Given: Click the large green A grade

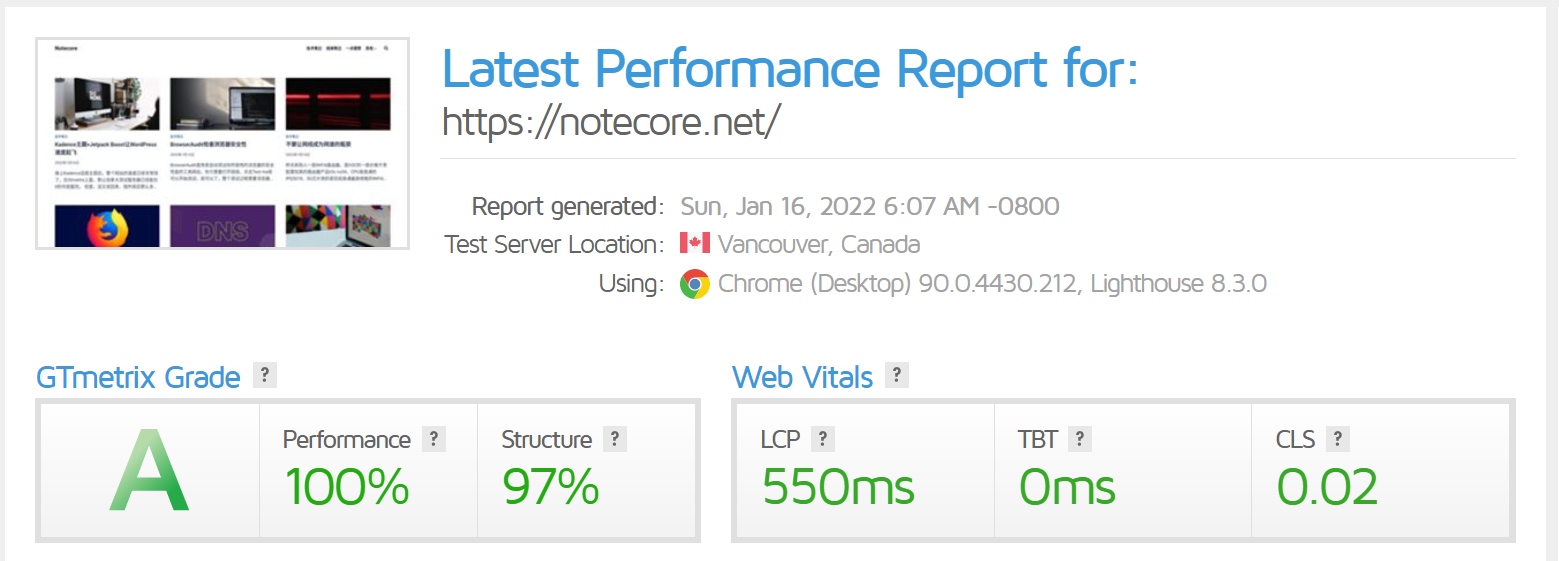Looking at the screenshot, I should tap(149, 470).
